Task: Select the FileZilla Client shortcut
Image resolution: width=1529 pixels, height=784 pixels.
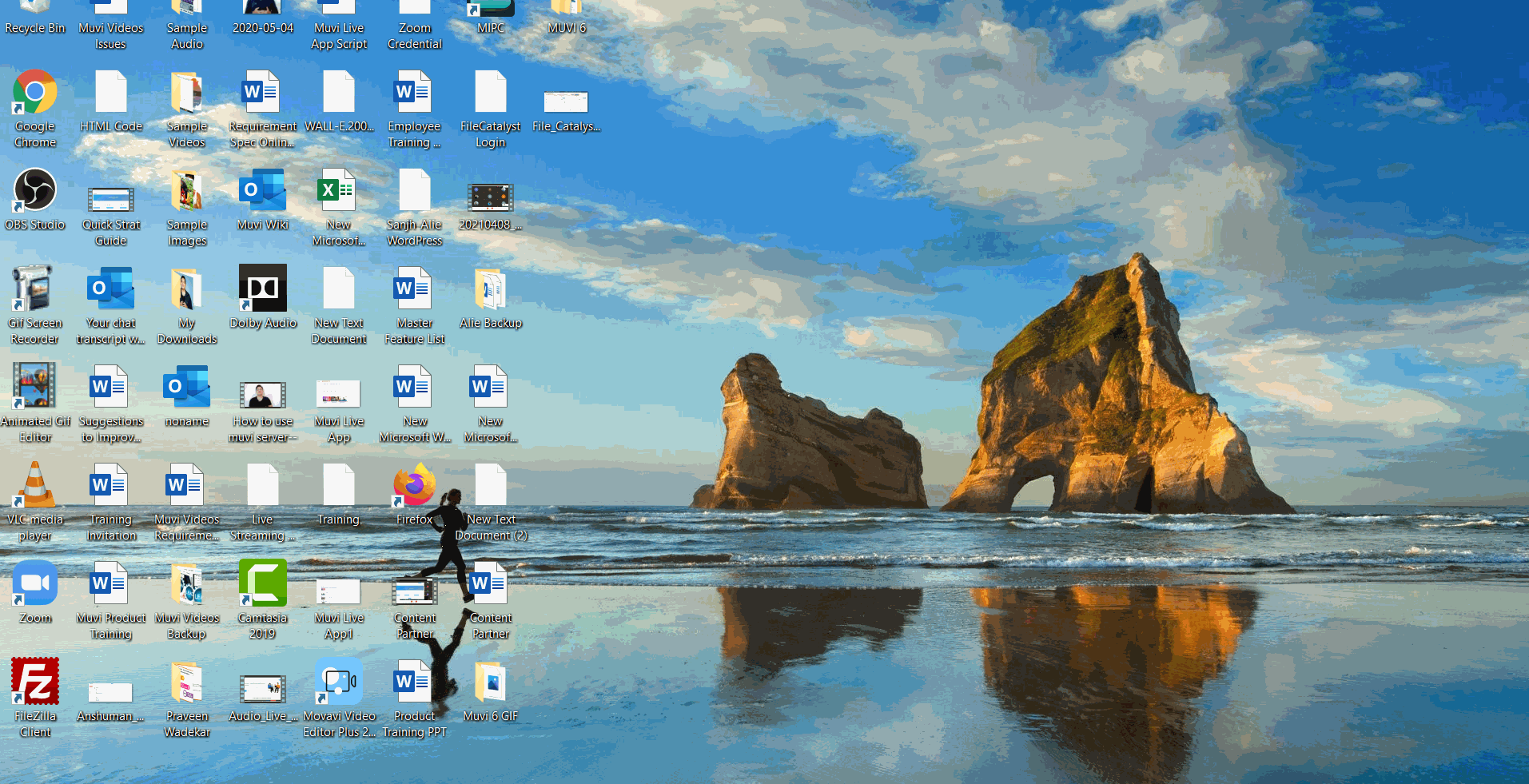Action: (35, 698)
